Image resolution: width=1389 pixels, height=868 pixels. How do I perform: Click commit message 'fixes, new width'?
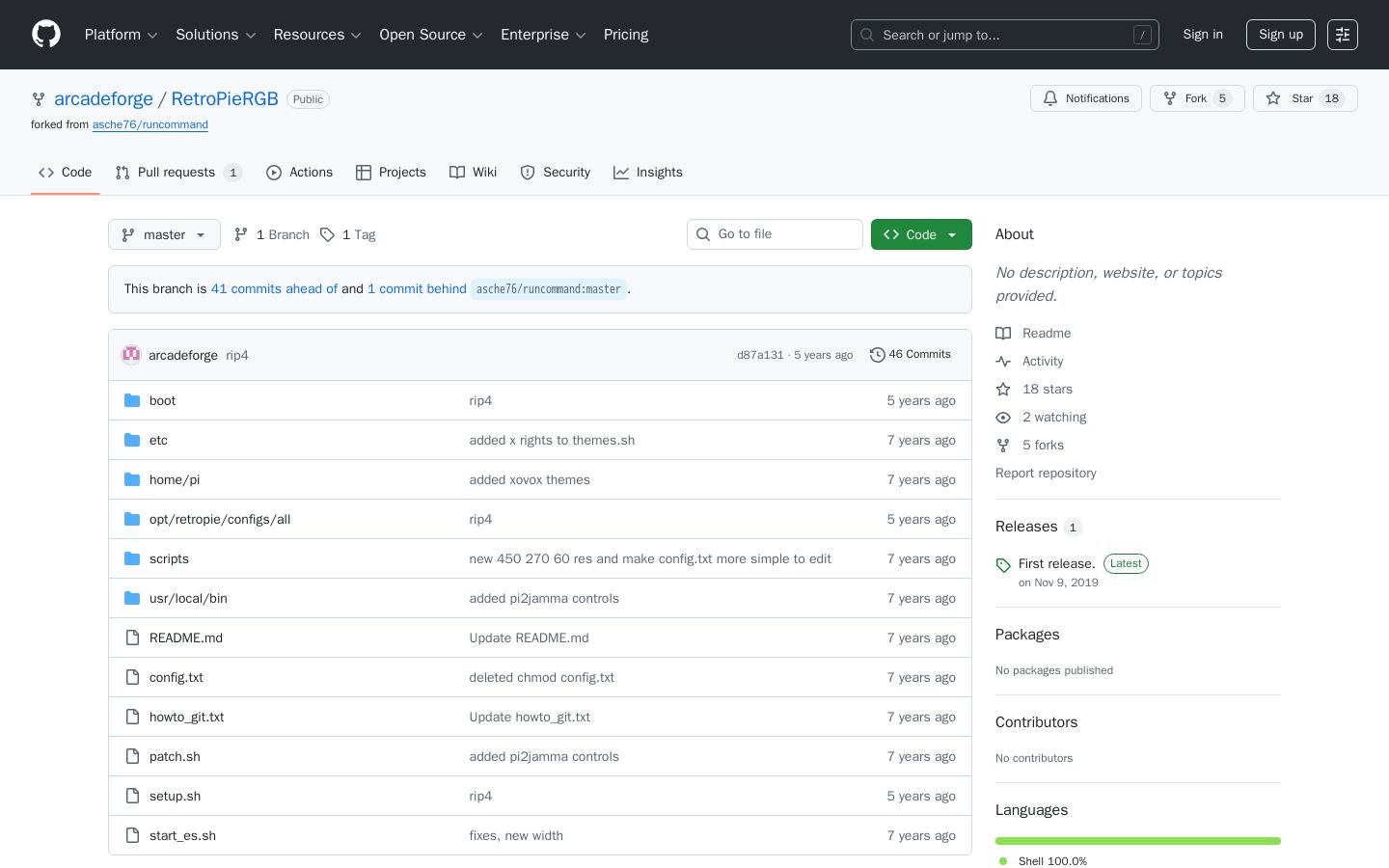pyautogui.click(x=516, y=835)
